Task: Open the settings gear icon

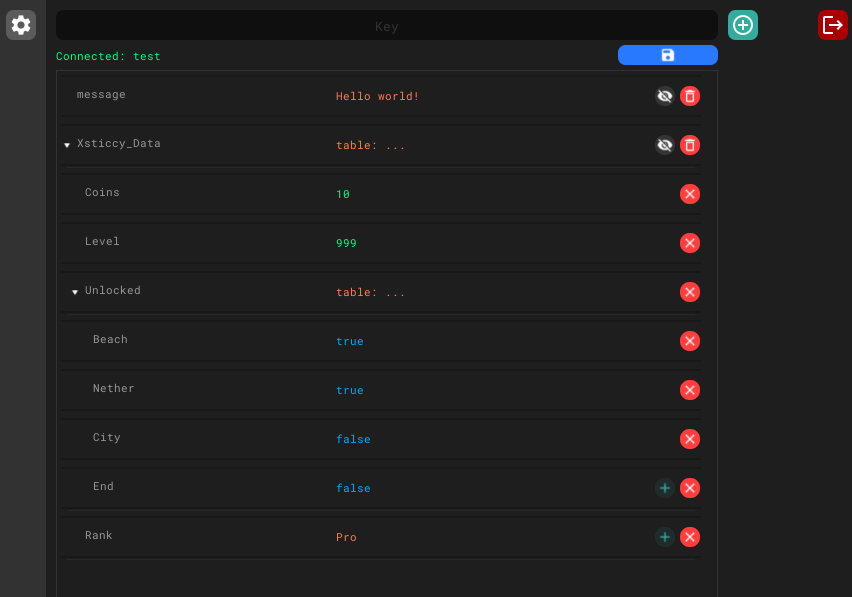Action: (x=21, y=25)
